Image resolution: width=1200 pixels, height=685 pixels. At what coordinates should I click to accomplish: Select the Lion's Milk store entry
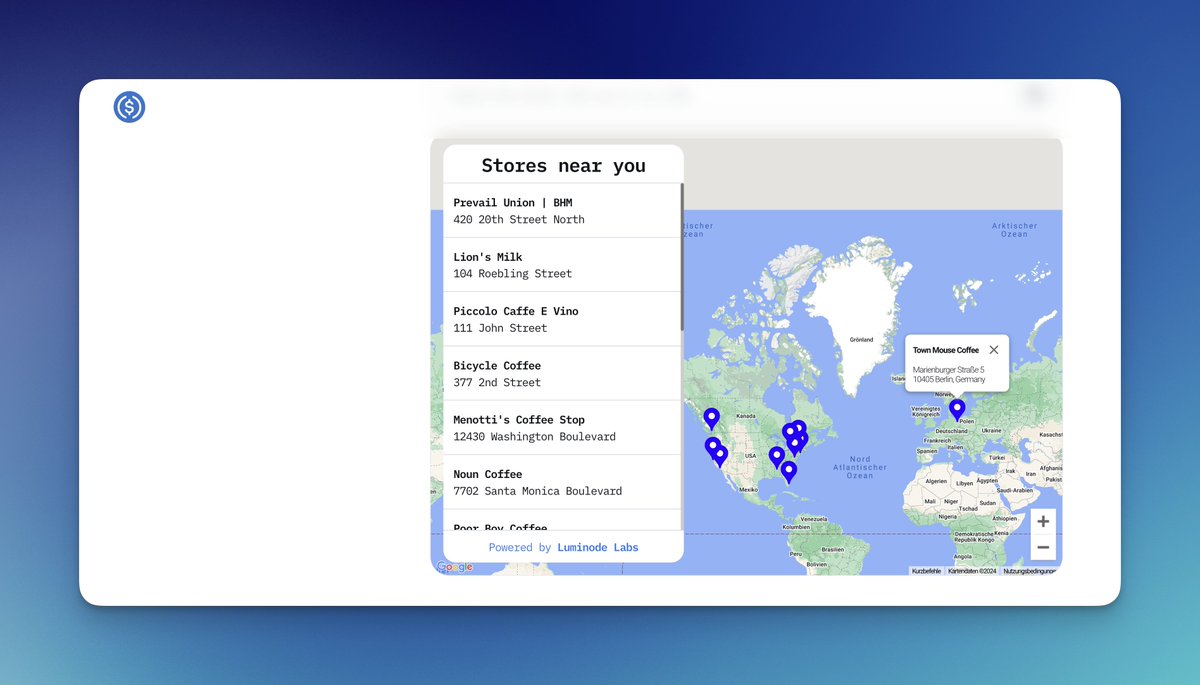click(x=562, y=265)
